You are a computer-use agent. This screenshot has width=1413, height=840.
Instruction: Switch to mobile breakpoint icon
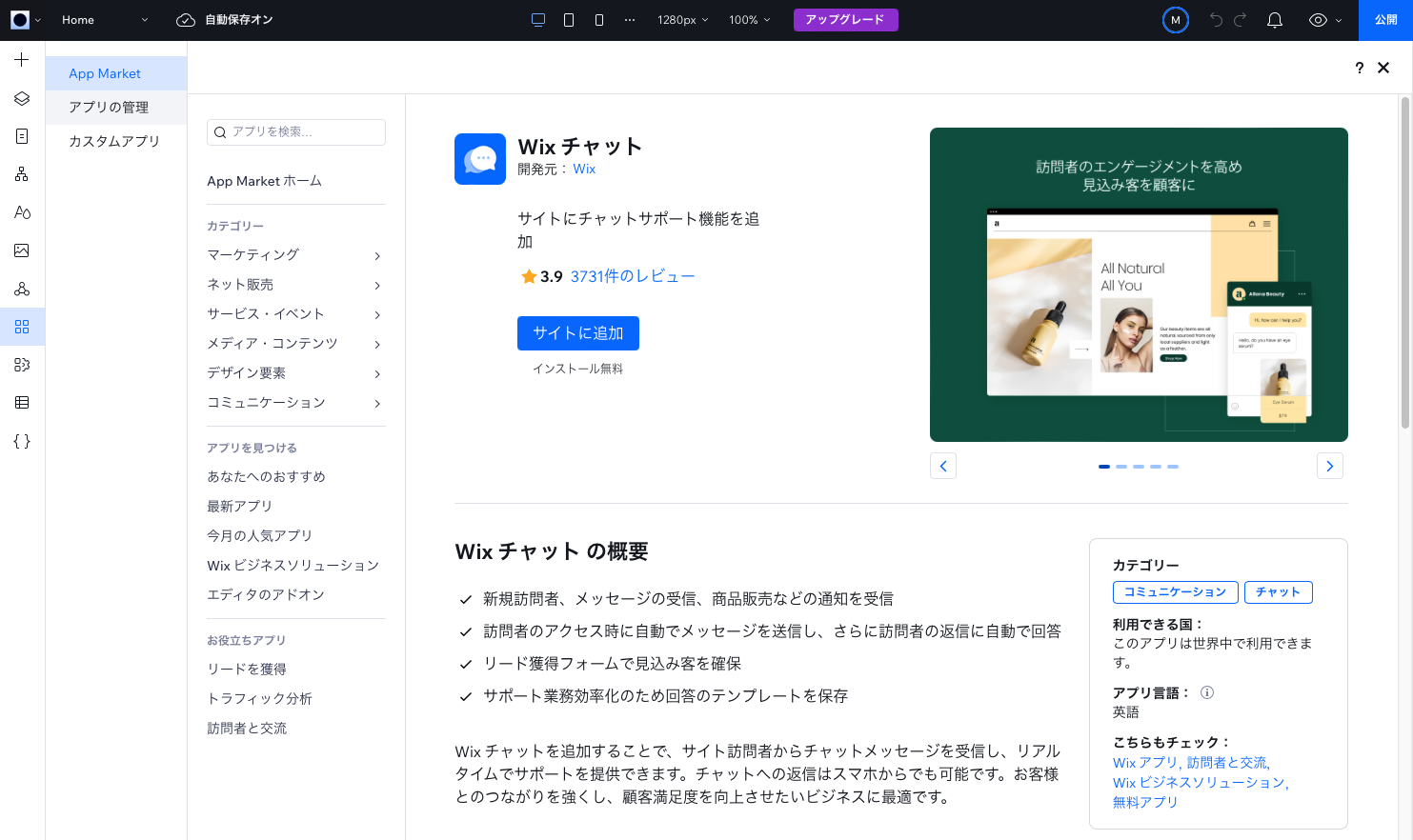click(599, 20)
